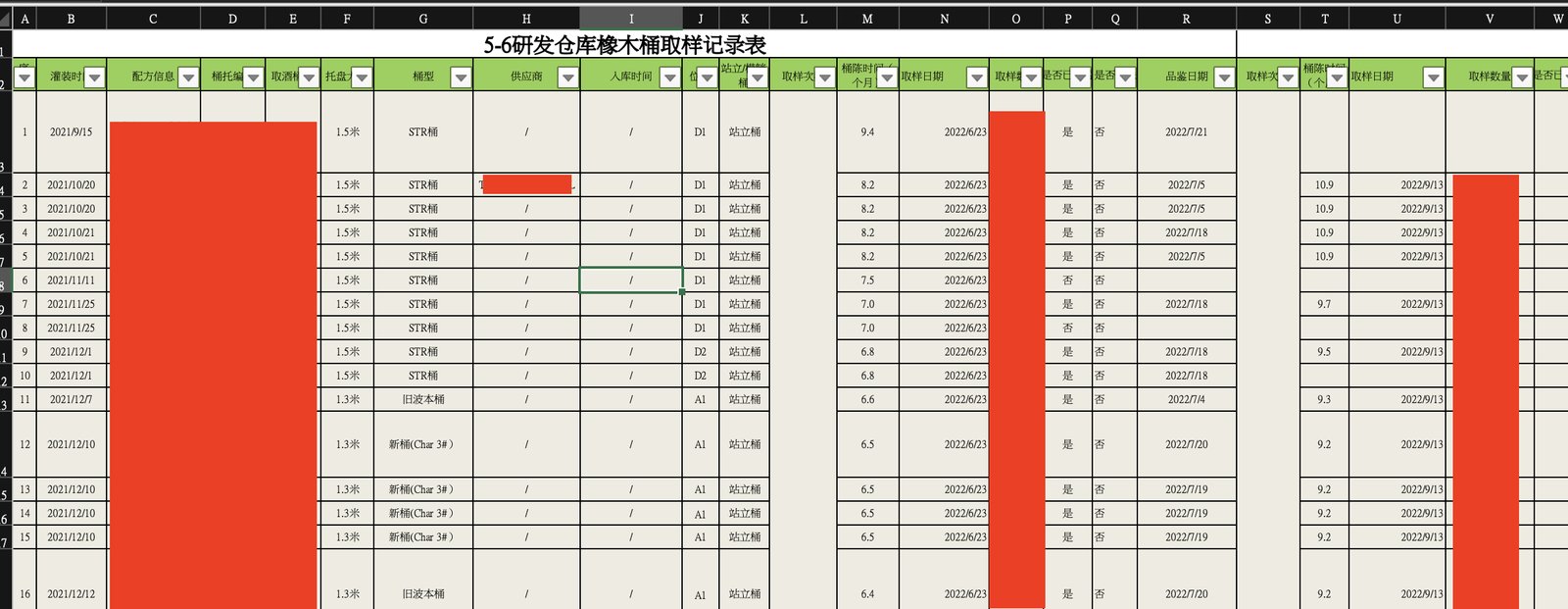Select the column T cell showing 9.3
Image resolution: width=1568 pixels, height=609 pixels.
click(1324, 399)
